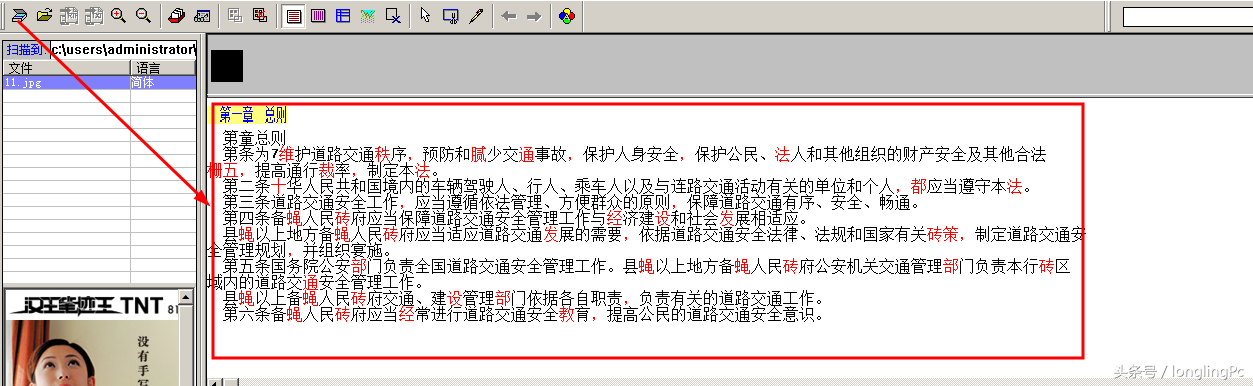This screenshot has height=386, width=1253.
Task: Click the 文件 column header
Action: point(66,68)
